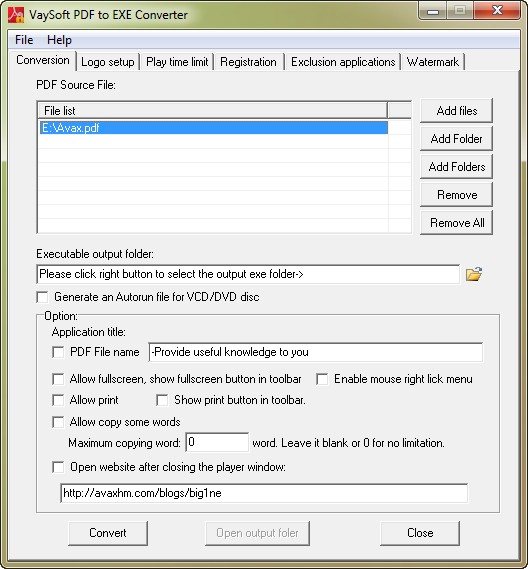This screenshot has width=528, height=569.
Task: Click the Convert button
Action: pos(108,533)
